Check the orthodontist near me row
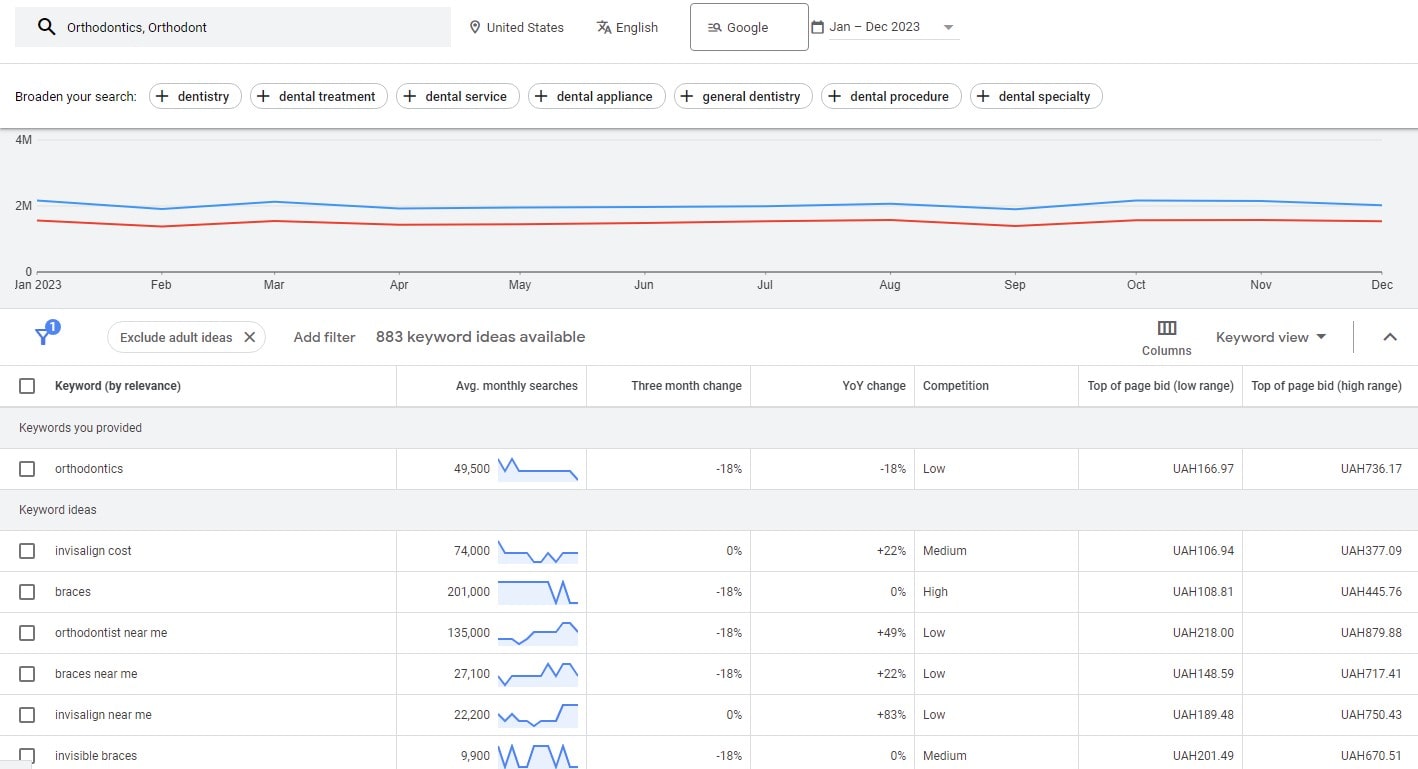Viewport: 1418px width, 769px height. coord(27,633)
